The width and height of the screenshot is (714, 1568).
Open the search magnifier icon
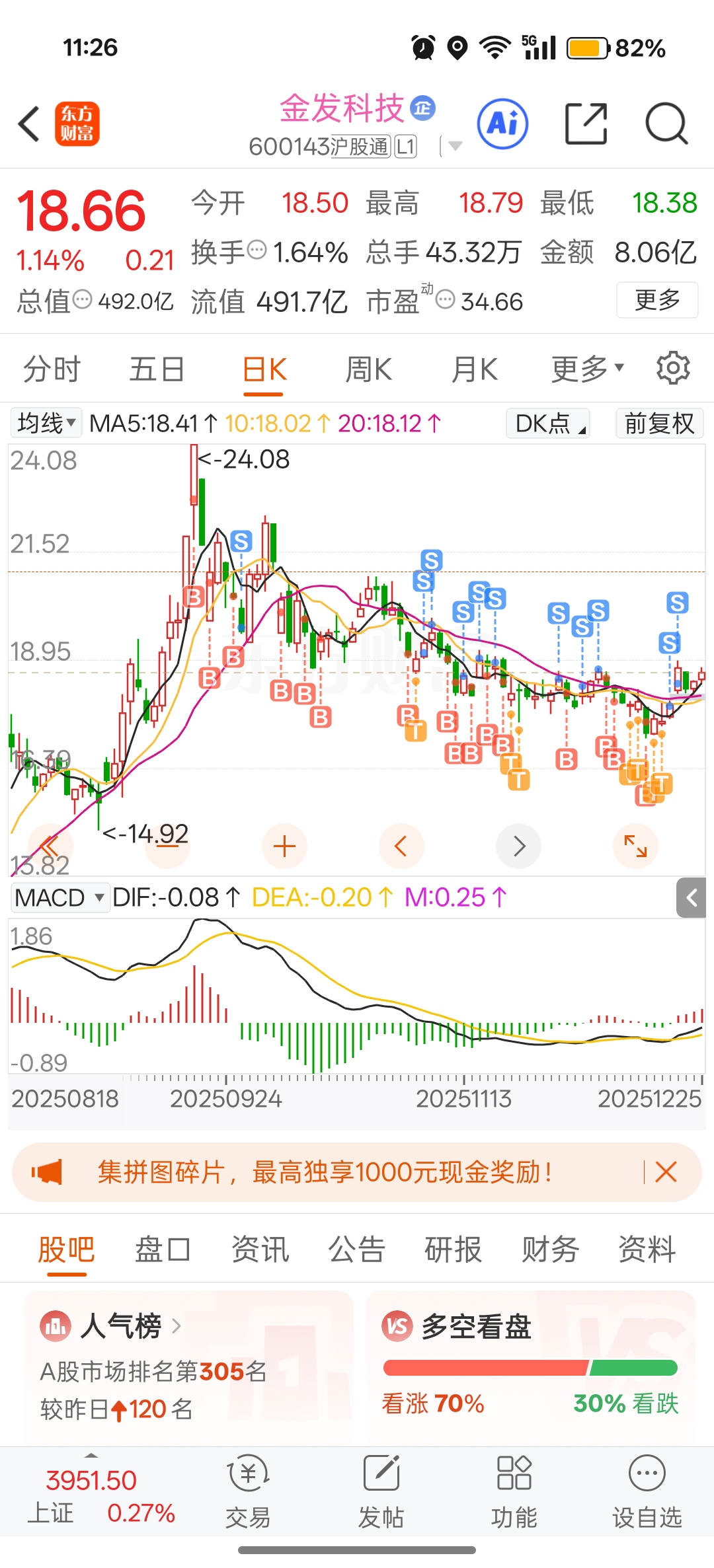point(666,124)
